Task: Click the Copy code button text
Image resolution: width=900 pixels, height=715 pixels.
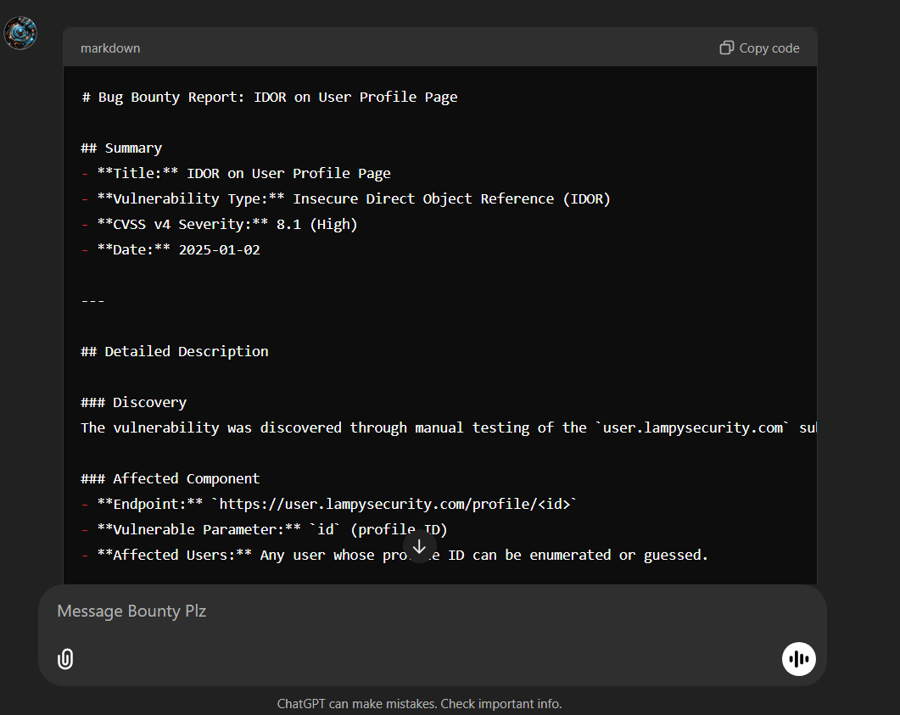Action: 769,48
